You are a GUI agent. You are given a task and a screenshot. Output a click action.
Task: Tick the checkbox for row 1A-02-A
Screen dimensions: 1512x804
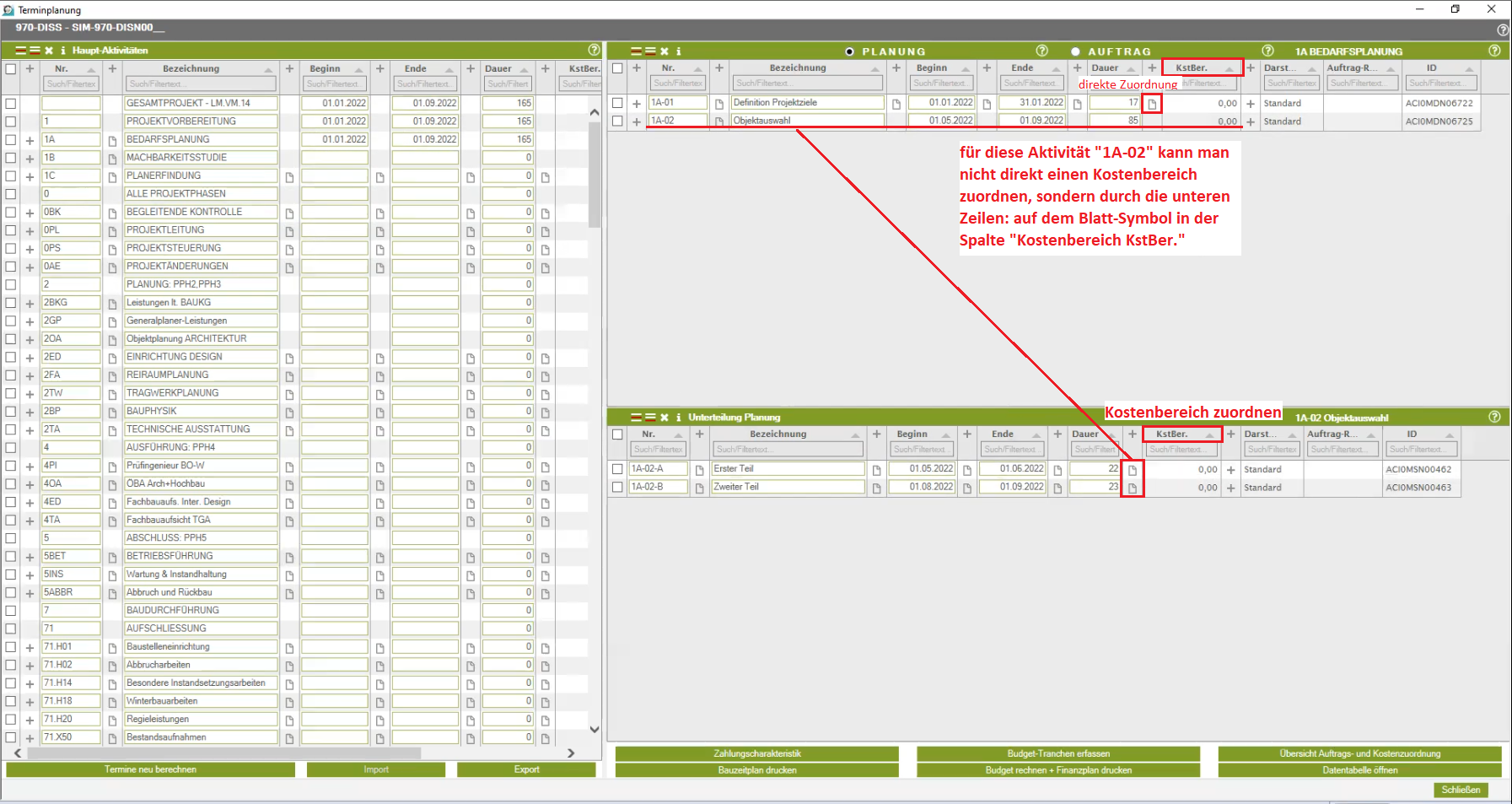tap(617, 469)
